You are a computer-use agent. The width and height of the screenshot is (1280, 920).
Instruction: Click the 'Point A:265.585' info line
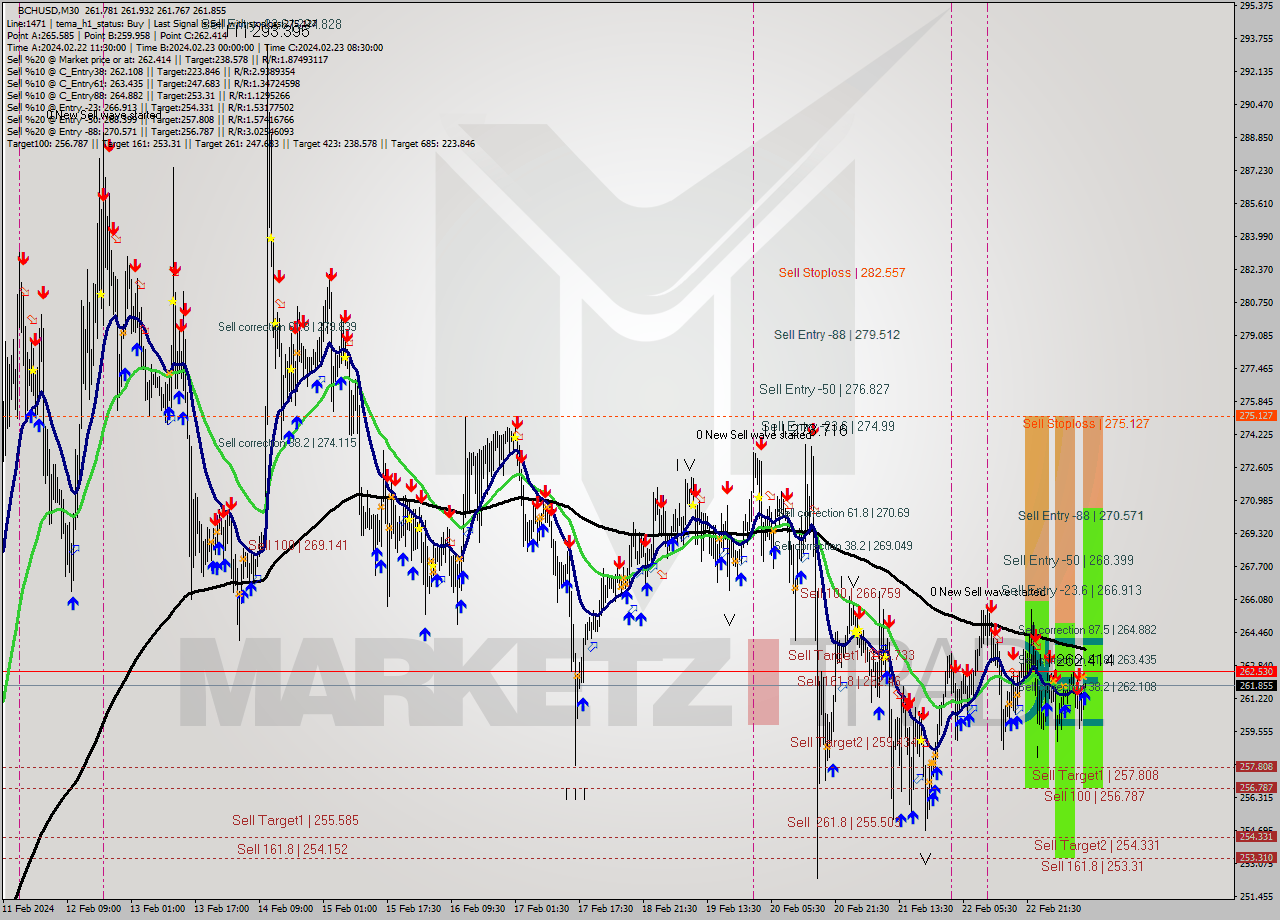117,35
